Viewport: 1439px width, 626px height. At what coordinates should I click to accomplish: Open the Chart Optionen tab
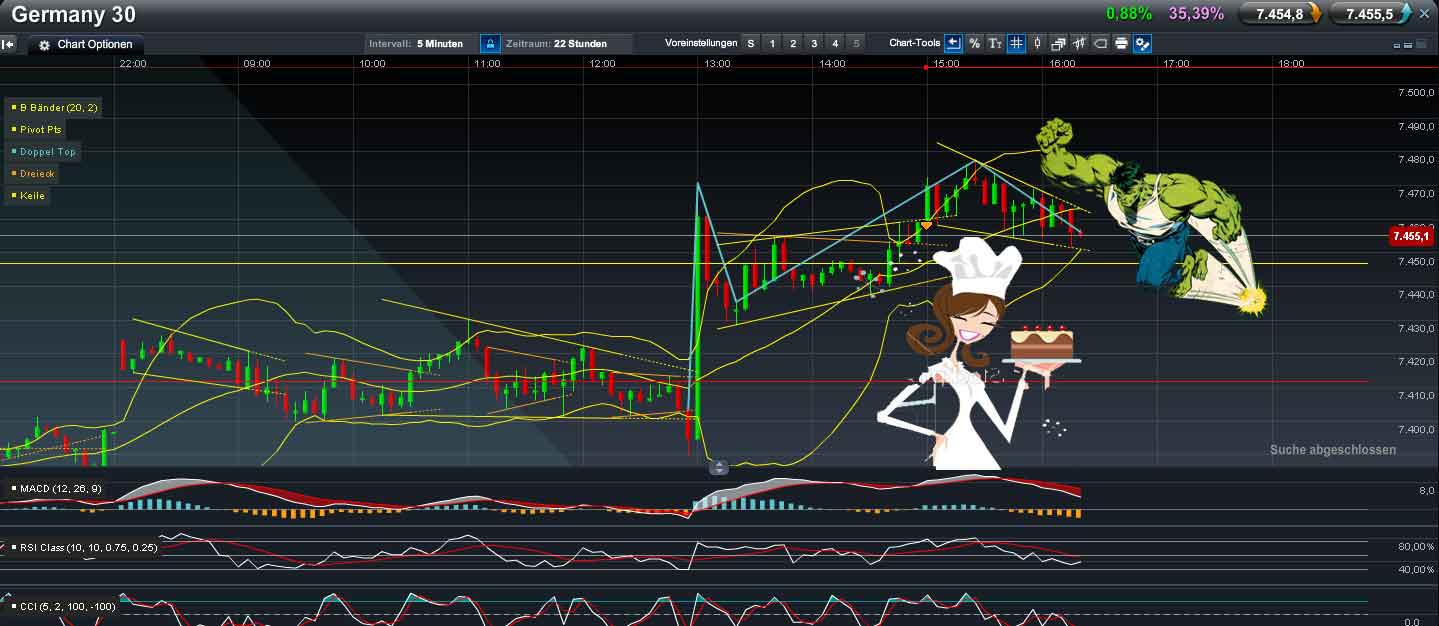click(85, 45)
